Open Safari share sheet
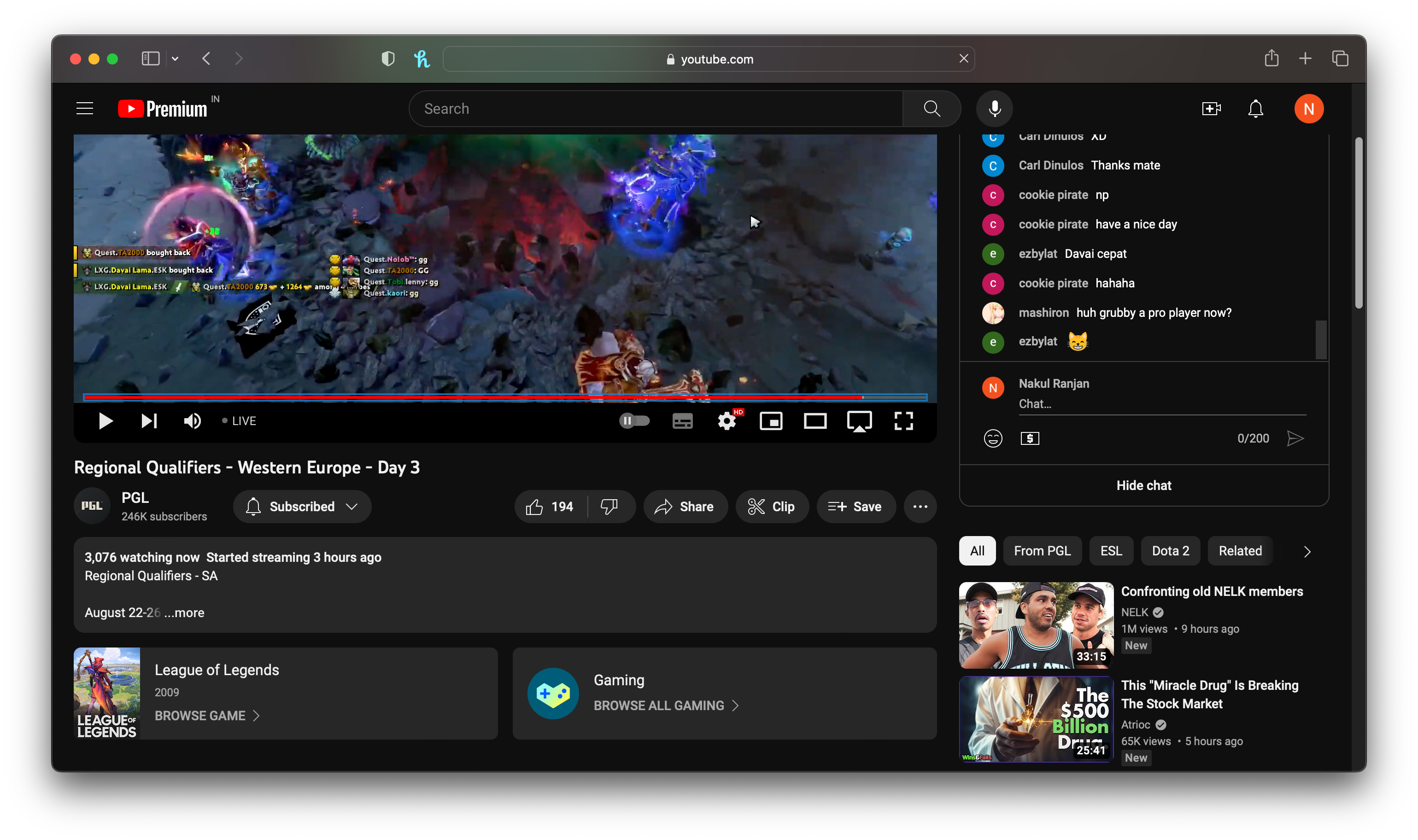Viewport: 1418px width, 840px height. point(1271,58)
